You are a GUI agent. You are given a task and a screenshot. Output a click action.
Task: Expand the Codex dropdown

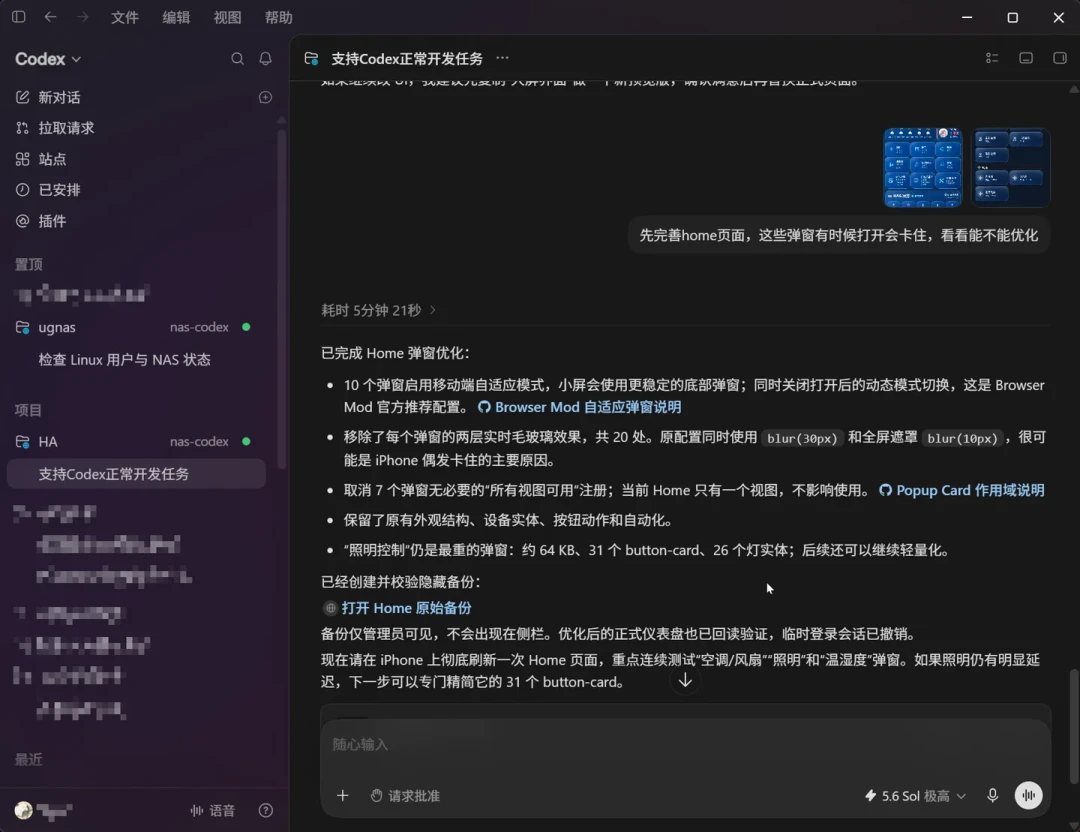48,59
